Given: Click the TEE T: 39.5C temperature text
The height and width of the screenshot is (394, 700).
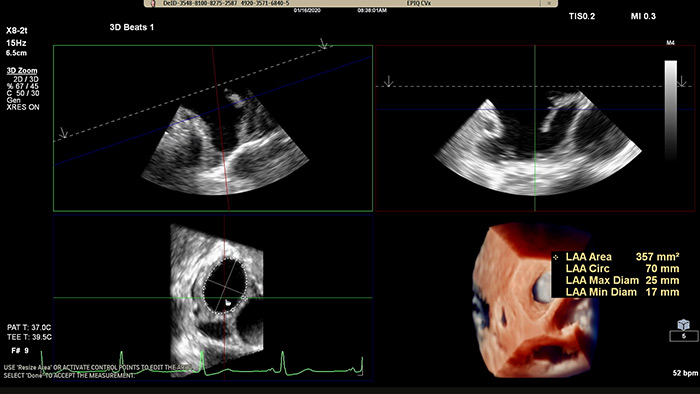Looking at the screenshot, I should [29, 337].
